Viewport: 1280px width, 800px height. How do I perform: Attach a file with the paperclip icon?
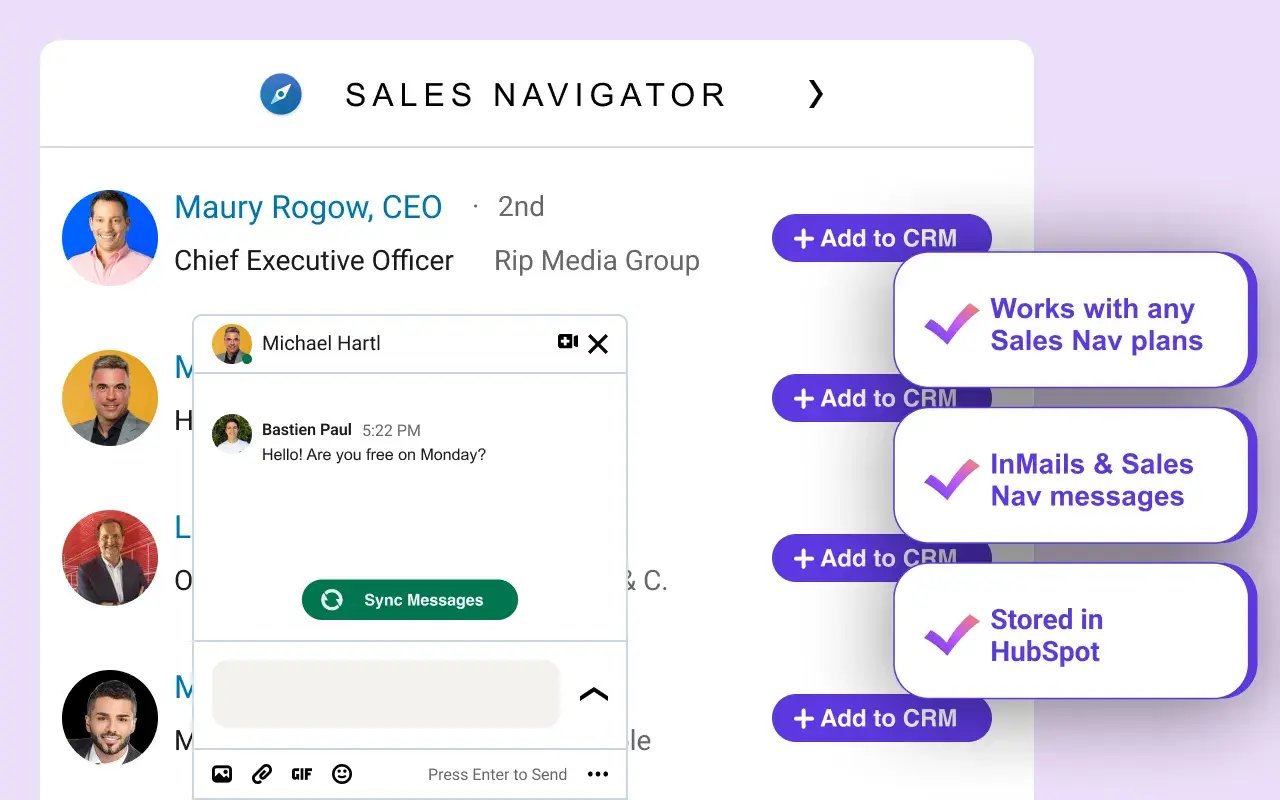(x=262, y=774)
